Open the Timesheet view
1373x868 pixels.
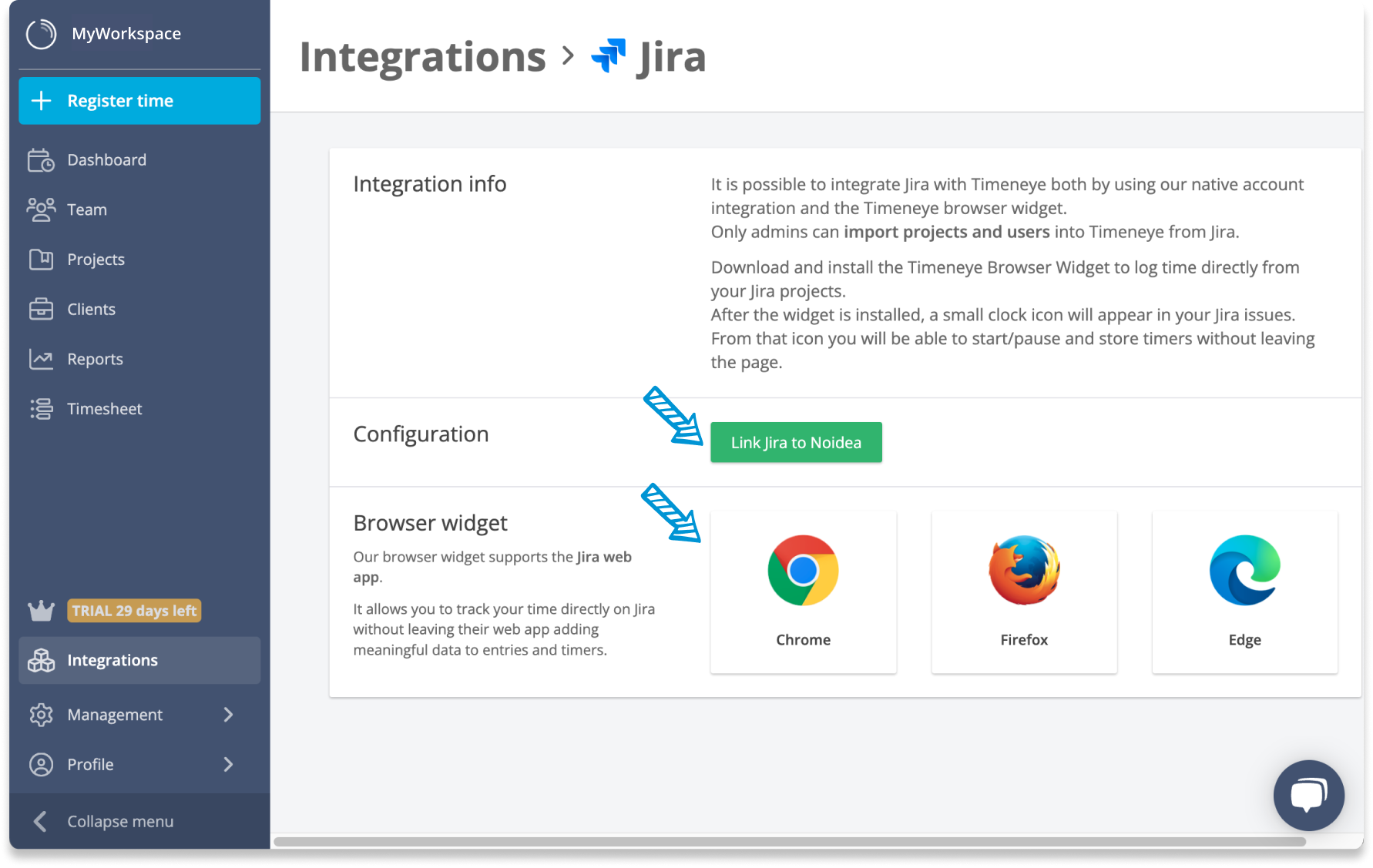coord(139,409)
